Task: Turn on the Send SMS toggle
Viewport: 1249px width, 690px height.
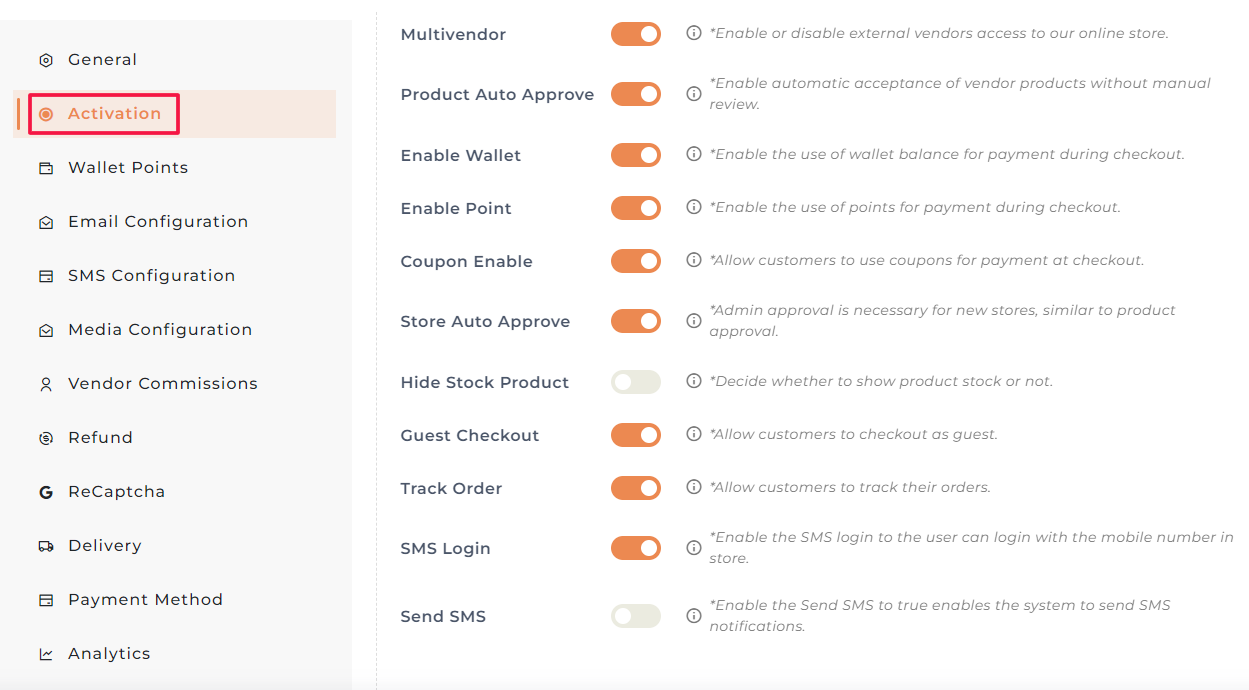Action: (636, 616)
